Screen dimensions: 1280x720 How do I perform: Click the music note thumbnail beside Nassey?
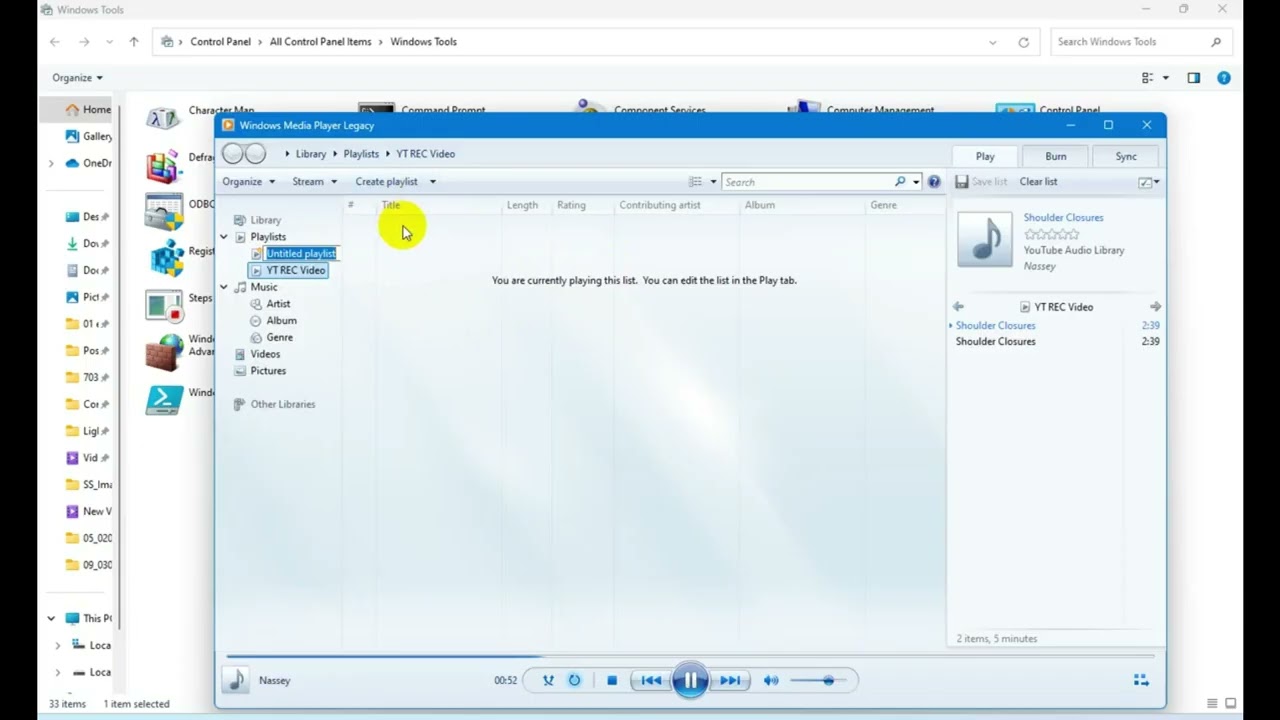pos(236,680)
